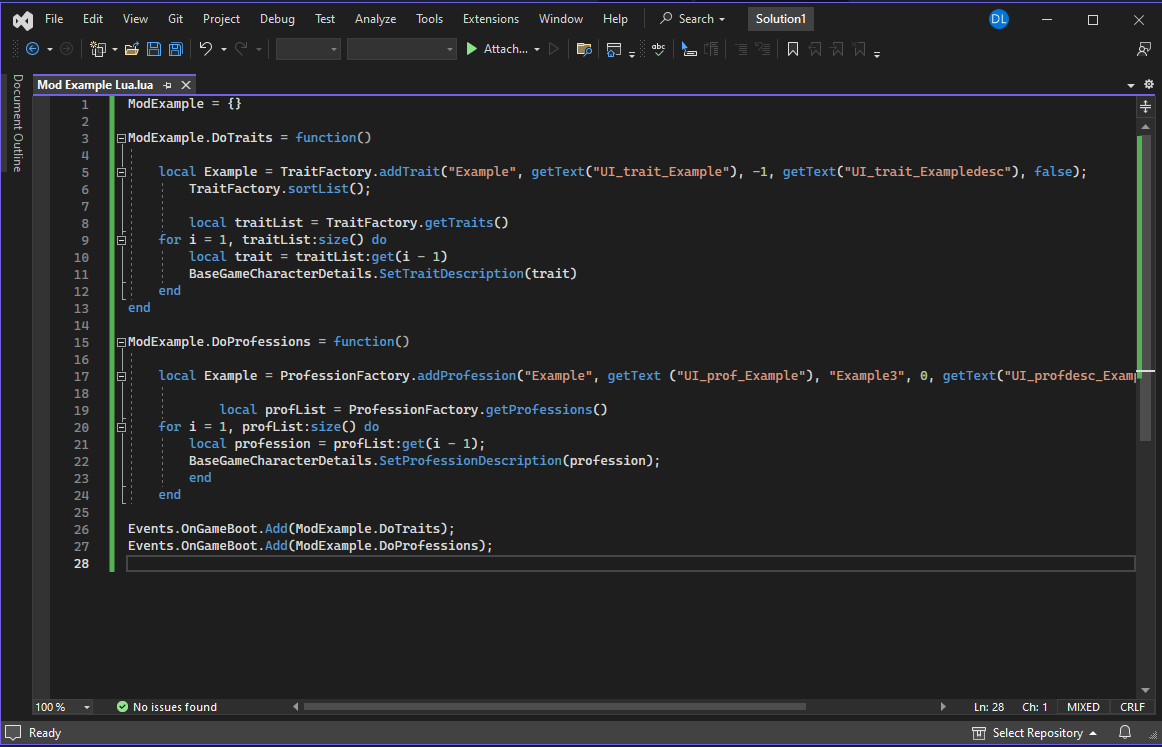Click the Navigate Backward arrow icon
The image size is (1162, 747).
tap(32, 49)
